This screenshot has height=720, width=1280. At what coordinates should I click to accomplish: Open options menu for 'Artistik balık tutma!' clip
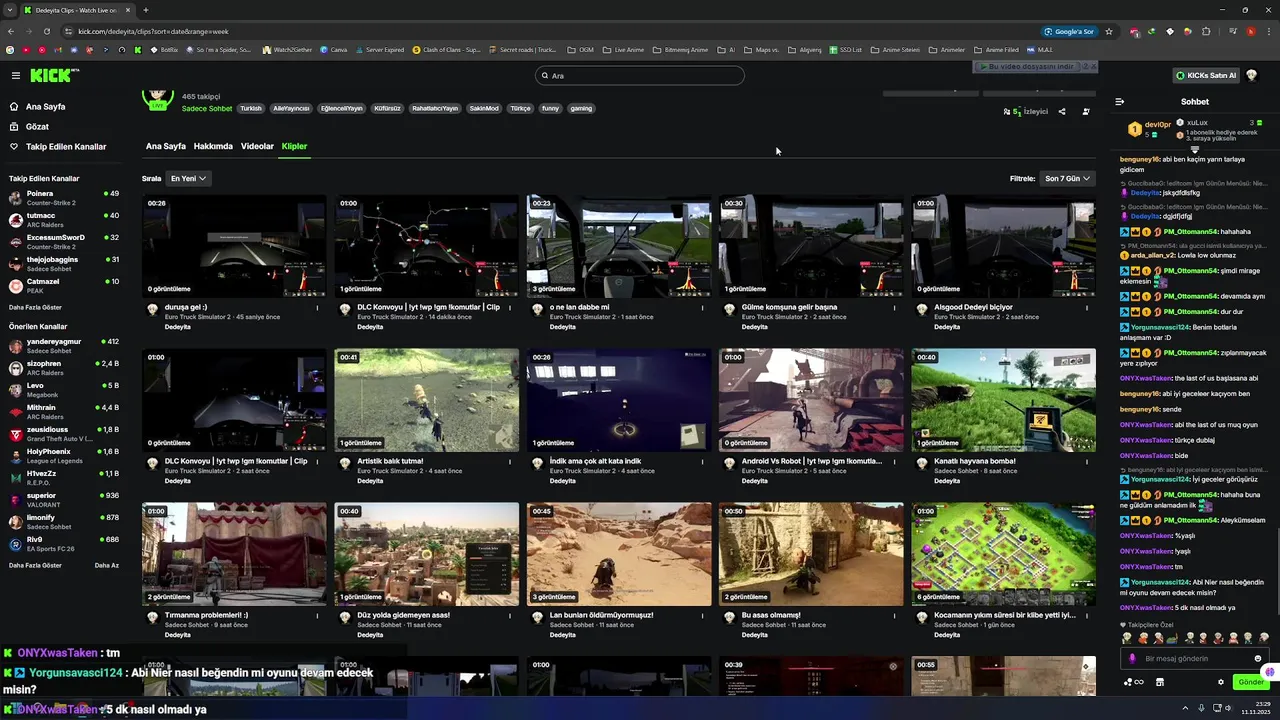[510, 462]
